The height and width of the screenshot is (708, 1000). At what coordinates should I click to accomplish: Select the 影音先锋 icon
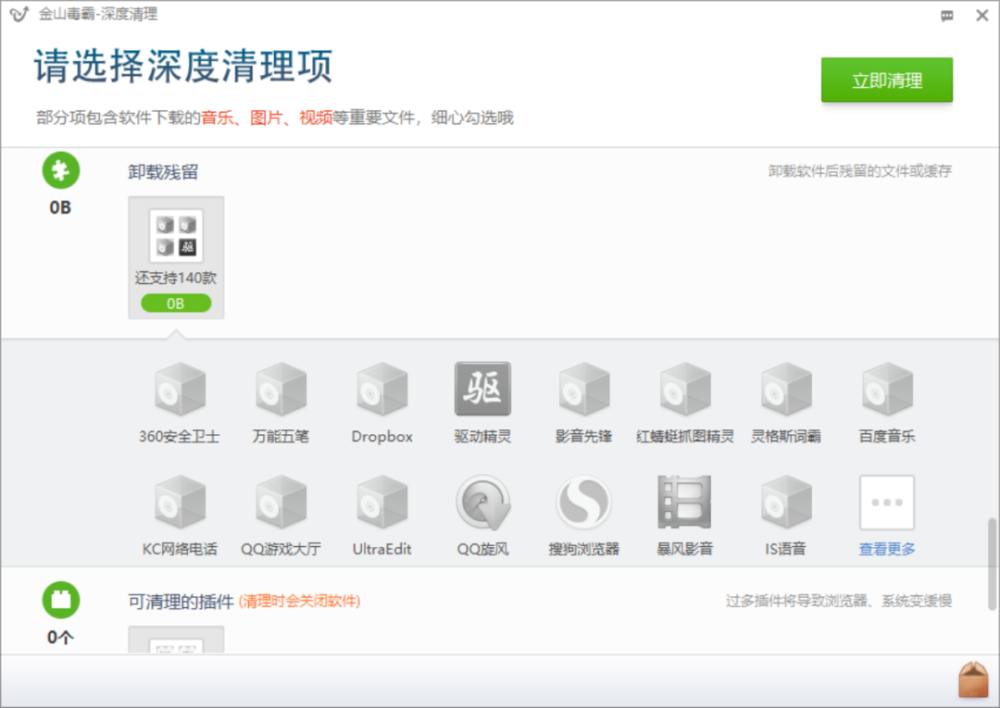(584, 389)
